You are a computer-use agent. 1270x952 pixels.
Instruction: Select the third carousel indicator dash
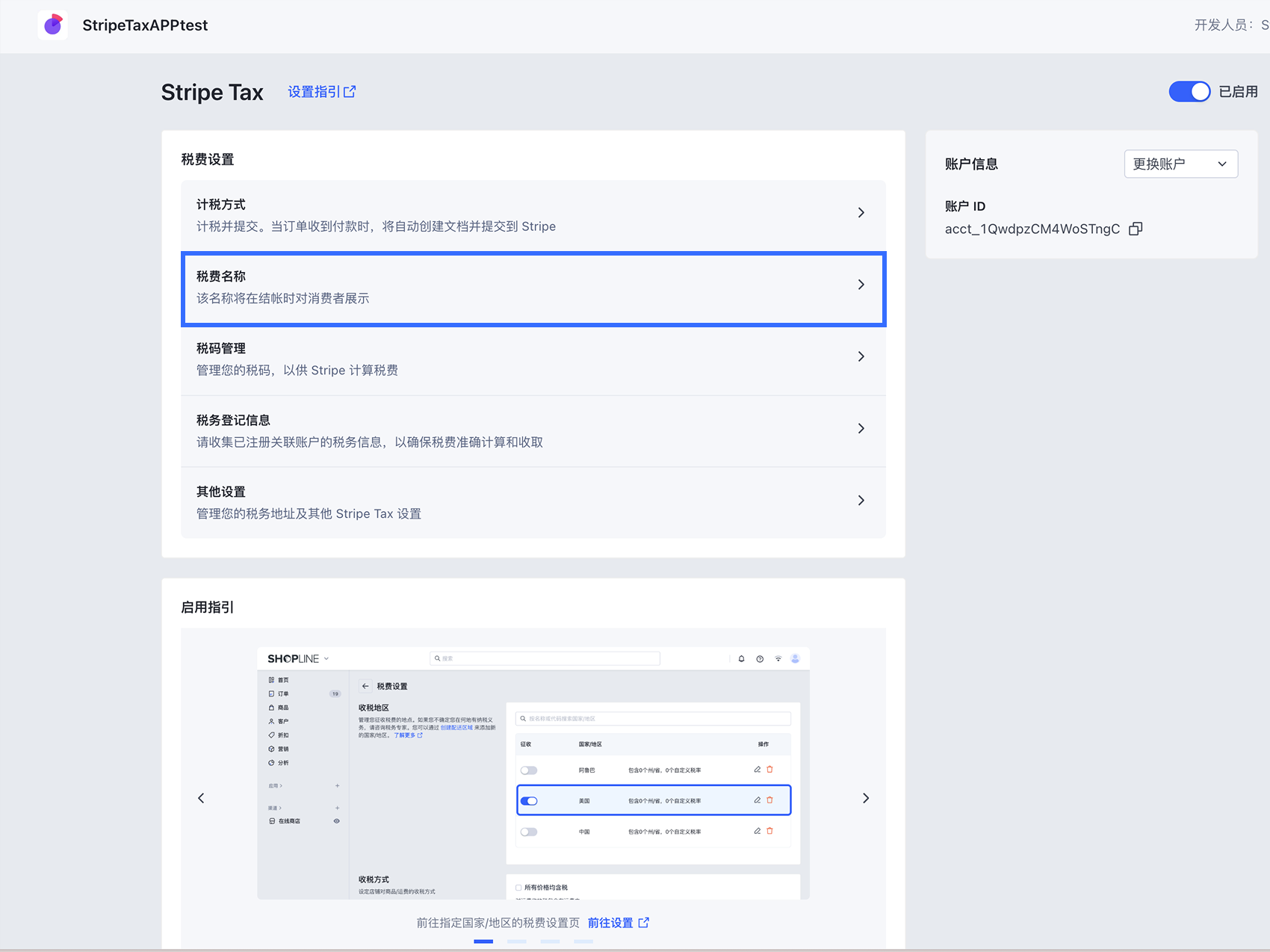point(550,942)
